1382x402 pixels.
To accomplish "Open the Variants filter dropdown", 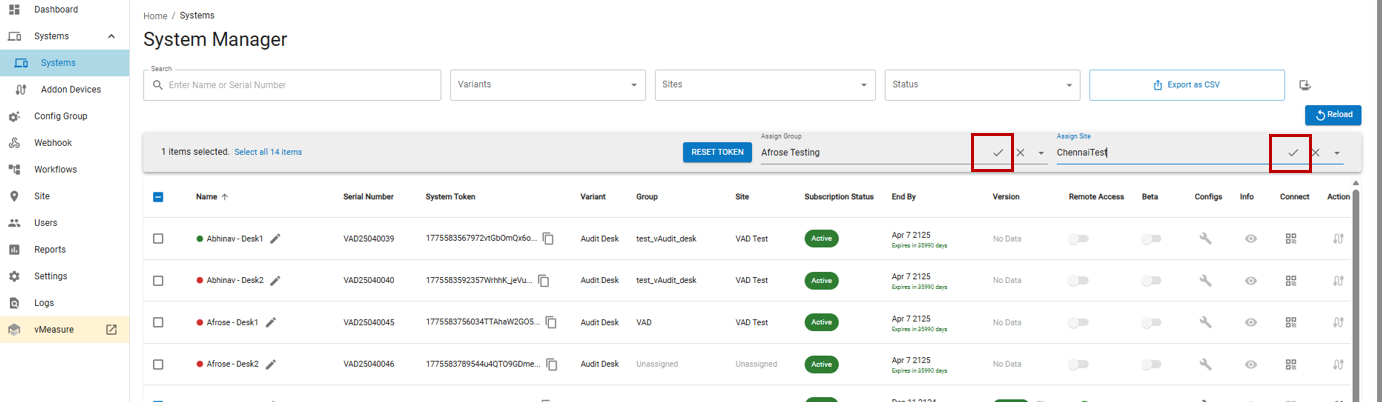I will [x=547, y=85].
